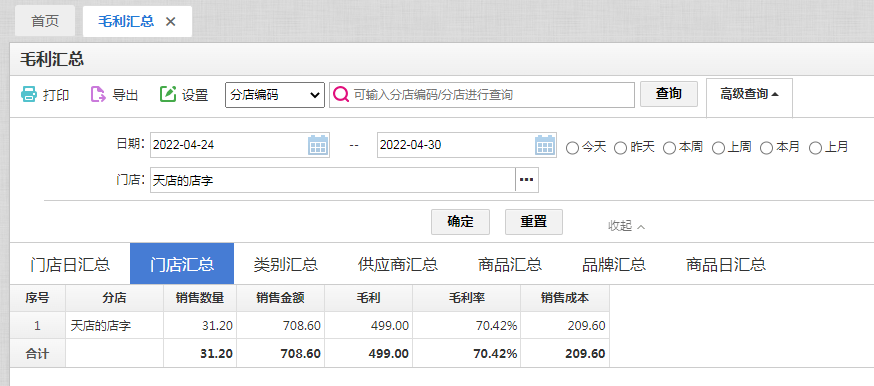Viewport: 874px width, 386px height.
Task: Click table cell 天店的店字 in row 1
Action: (x=114, y=325)
